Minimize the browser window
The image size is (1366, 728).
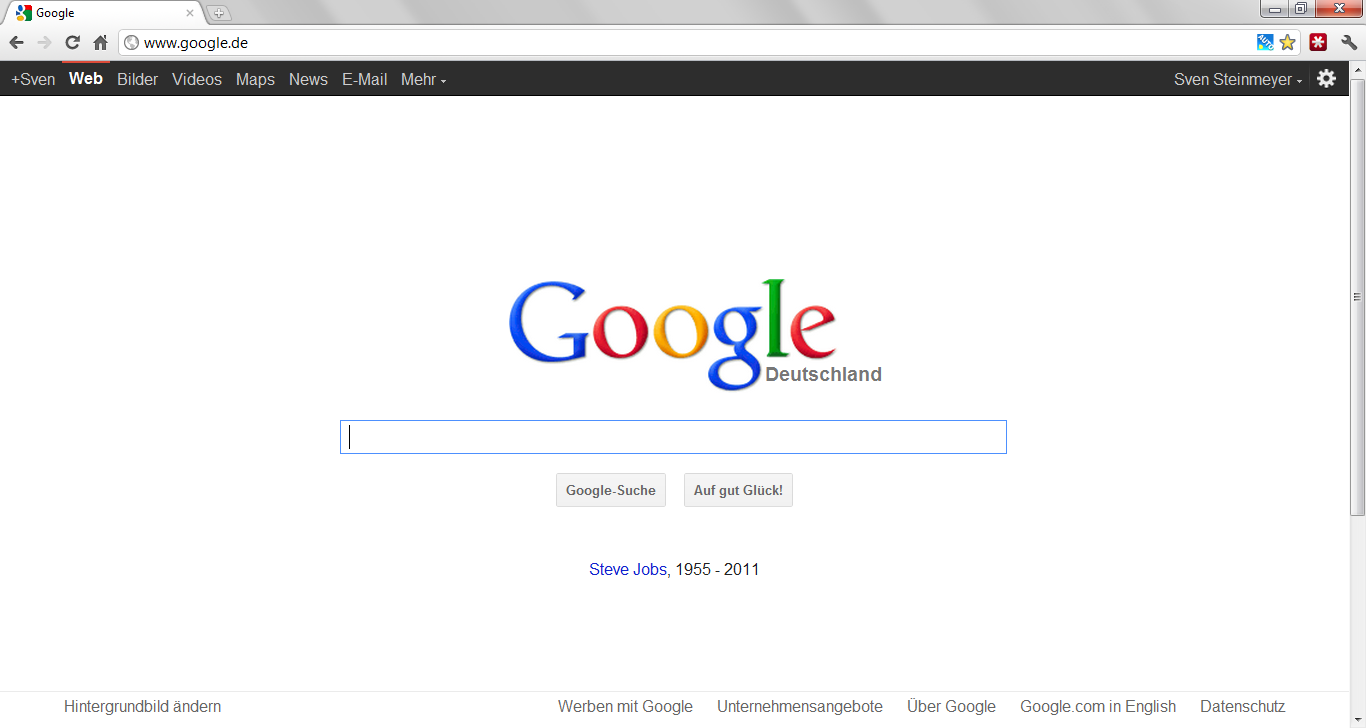tap(1275, 9)
